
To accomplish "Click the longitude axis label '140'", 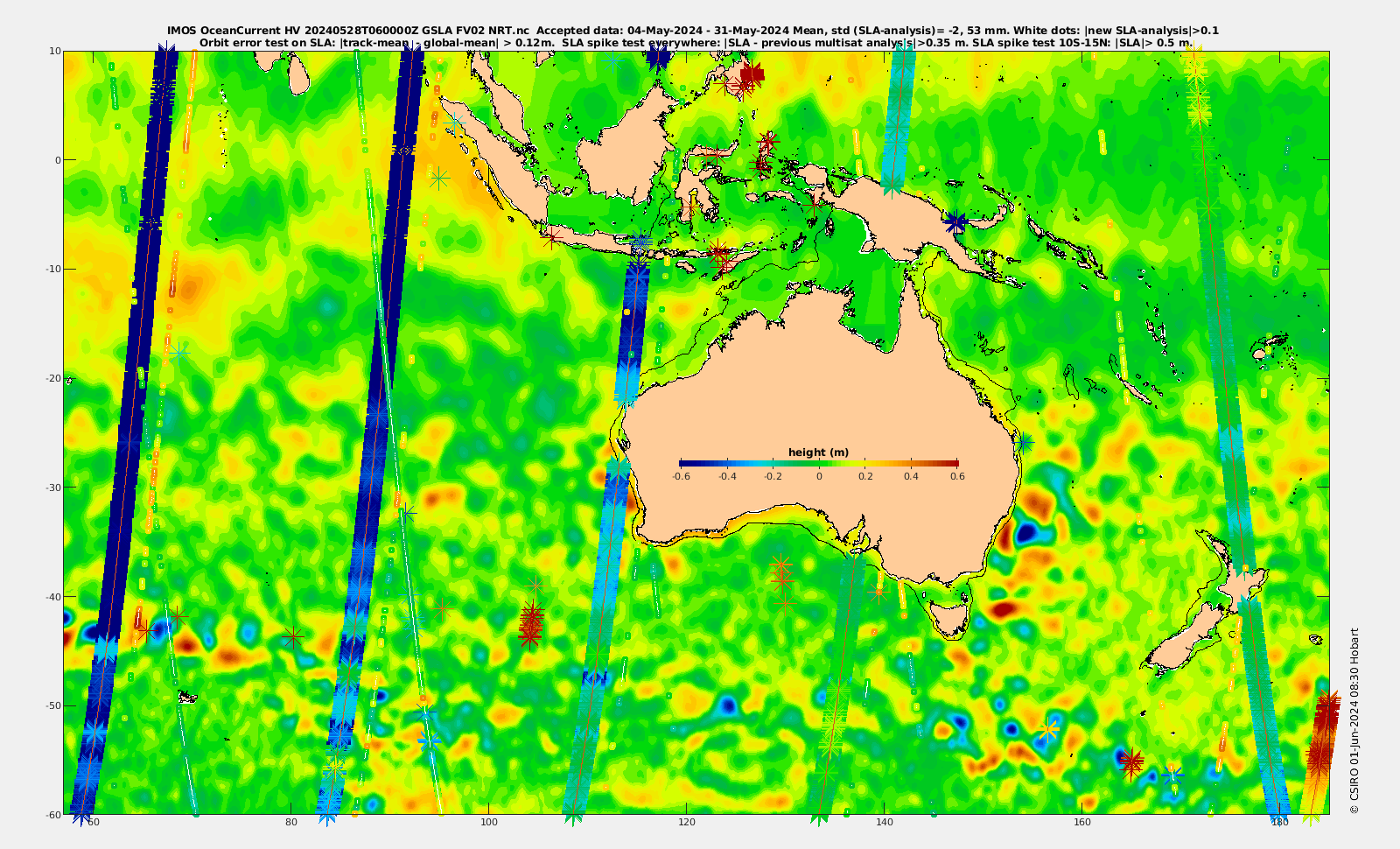I will click(x=885, y=822).
